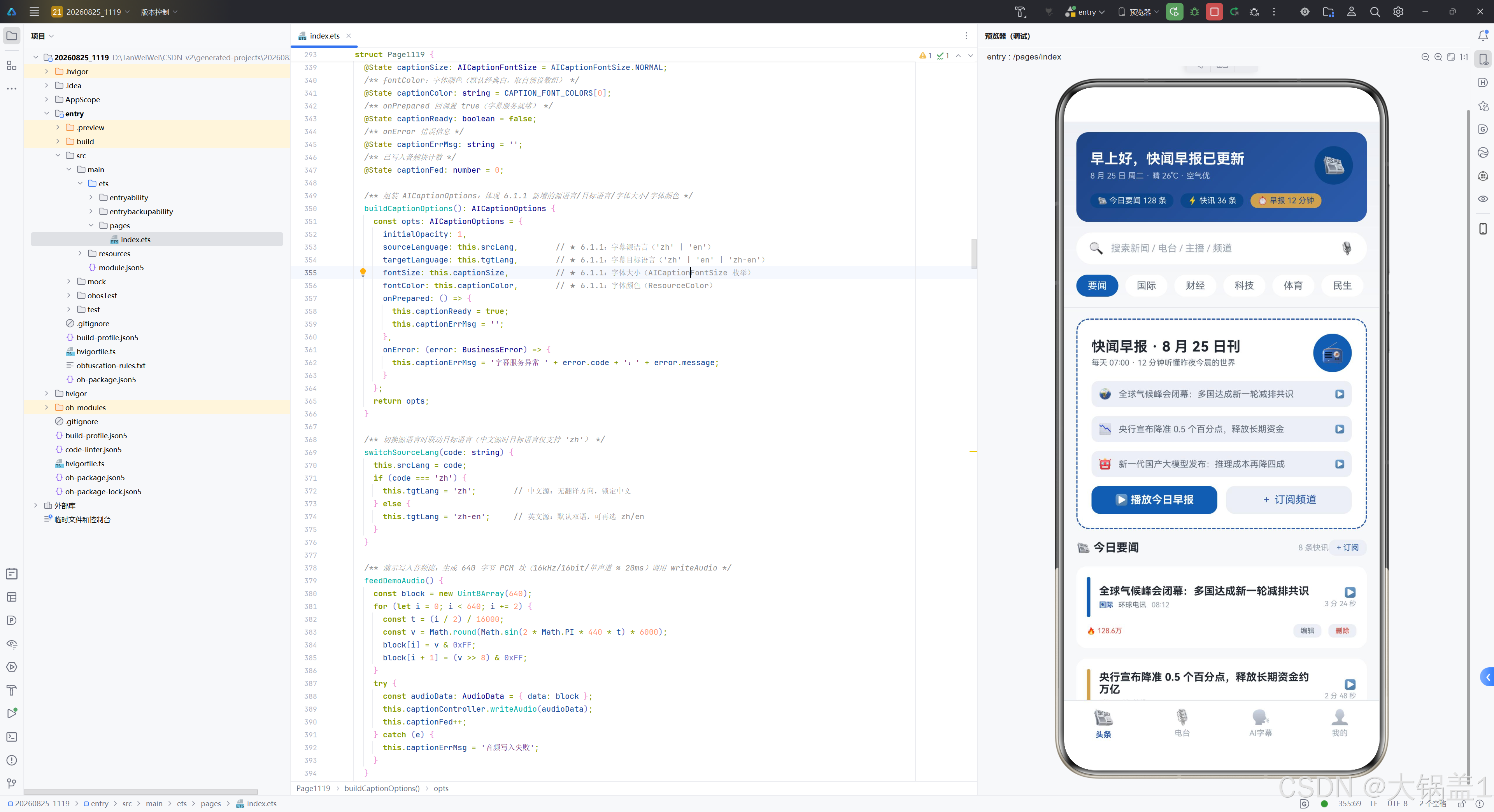
Task: Open the hamburger main menu
Action: click(34, 12)
